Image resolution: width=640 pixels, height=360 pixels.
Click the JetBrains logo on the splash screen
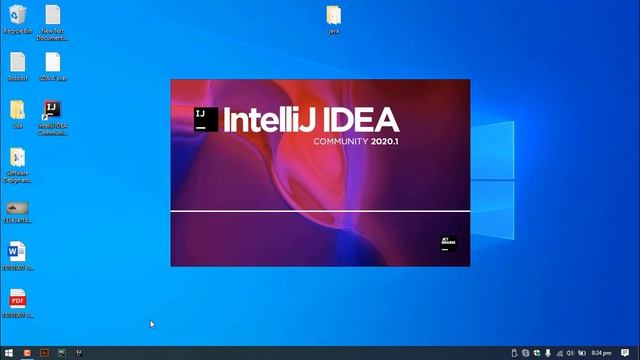click(449, 244)
